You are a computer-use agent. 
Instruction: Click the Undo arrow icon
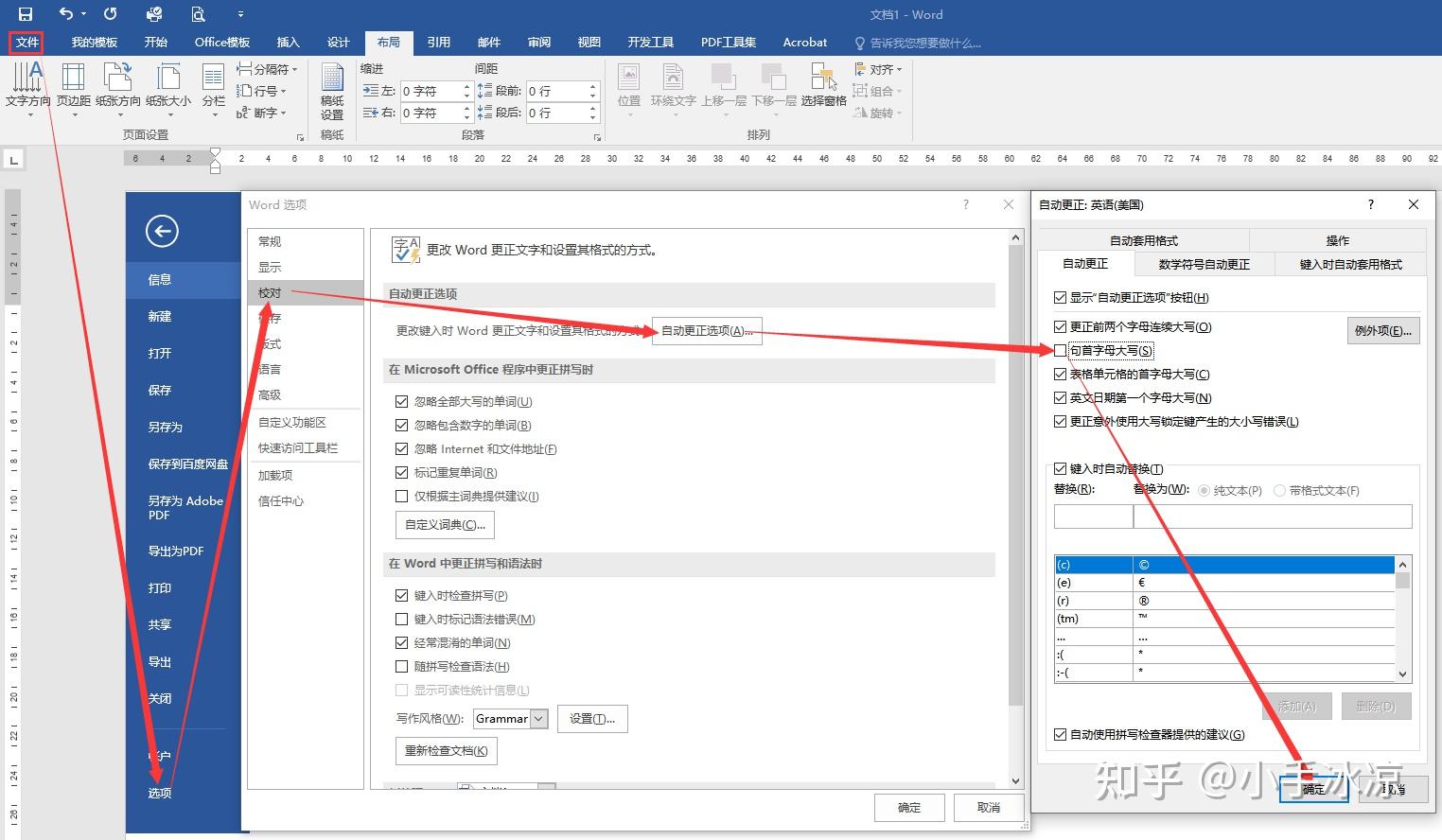click(65, 14)
